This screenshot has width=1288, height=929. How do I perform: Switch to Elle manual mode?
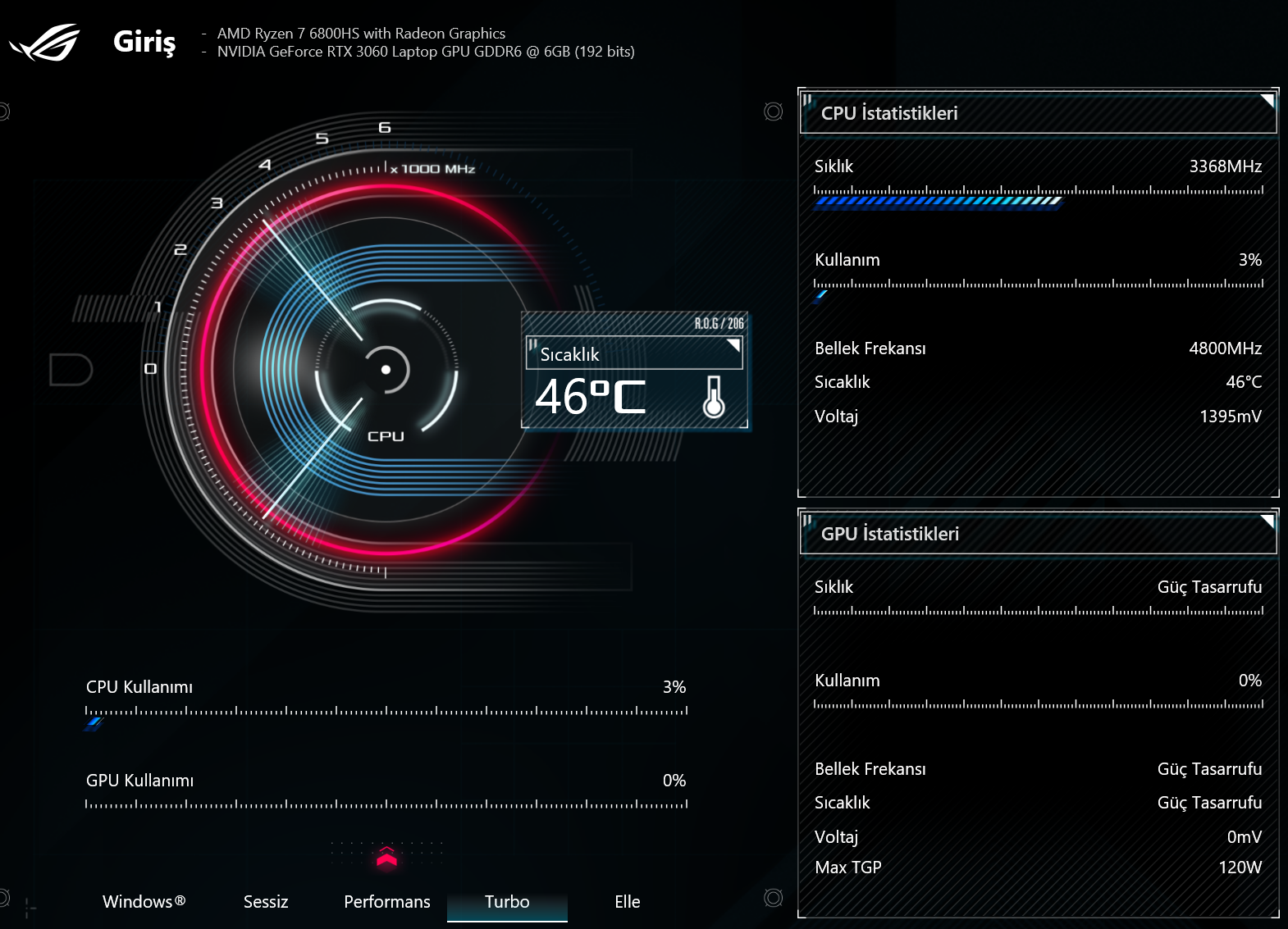(628, 902)
